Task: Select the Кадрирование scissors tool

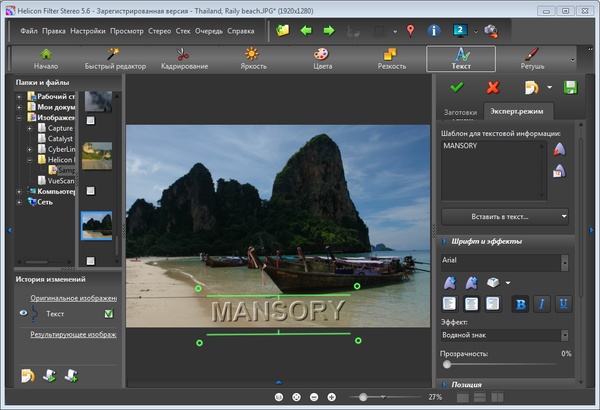Action: tap(184, 59)
